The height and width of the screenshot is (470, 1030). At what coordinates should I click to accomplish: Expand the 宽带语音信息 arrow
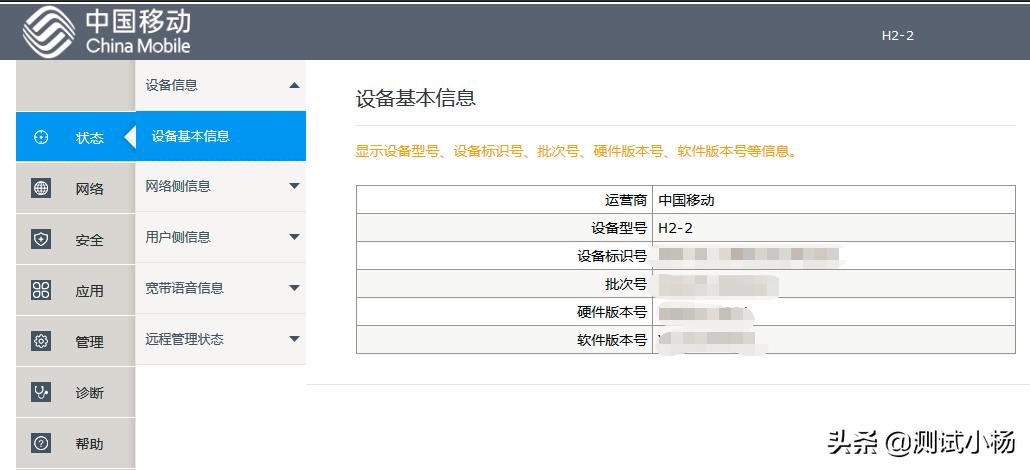pos(294,288)
